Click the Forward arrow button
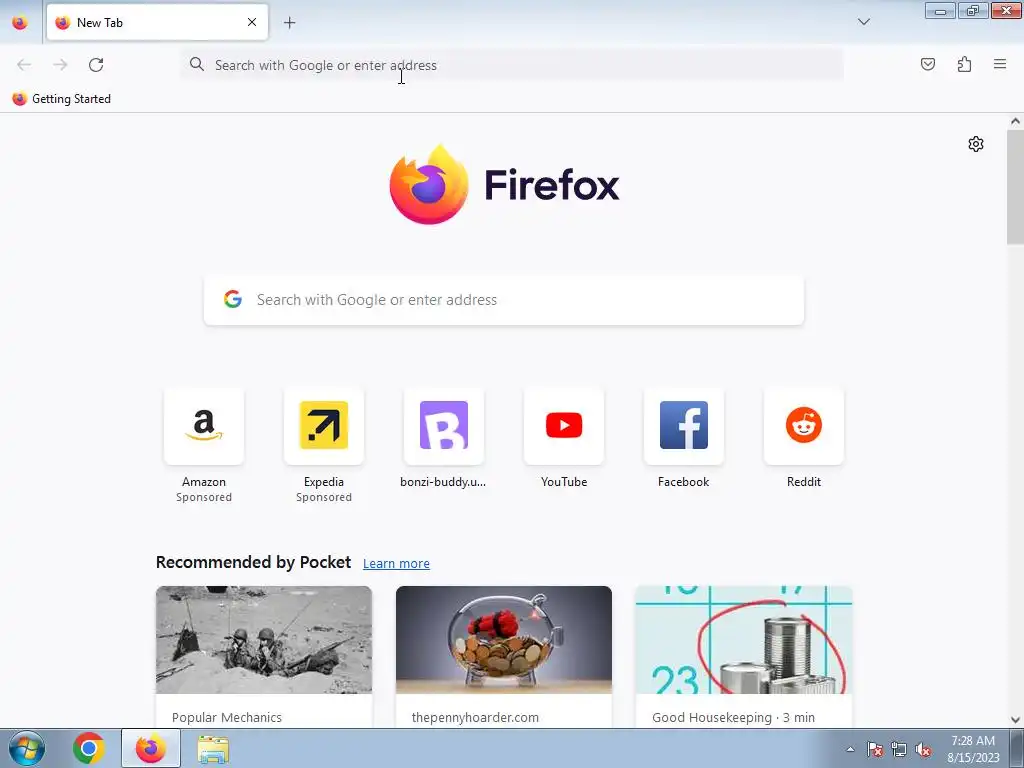Screen dimensions: 1024x768 point(60,65)
